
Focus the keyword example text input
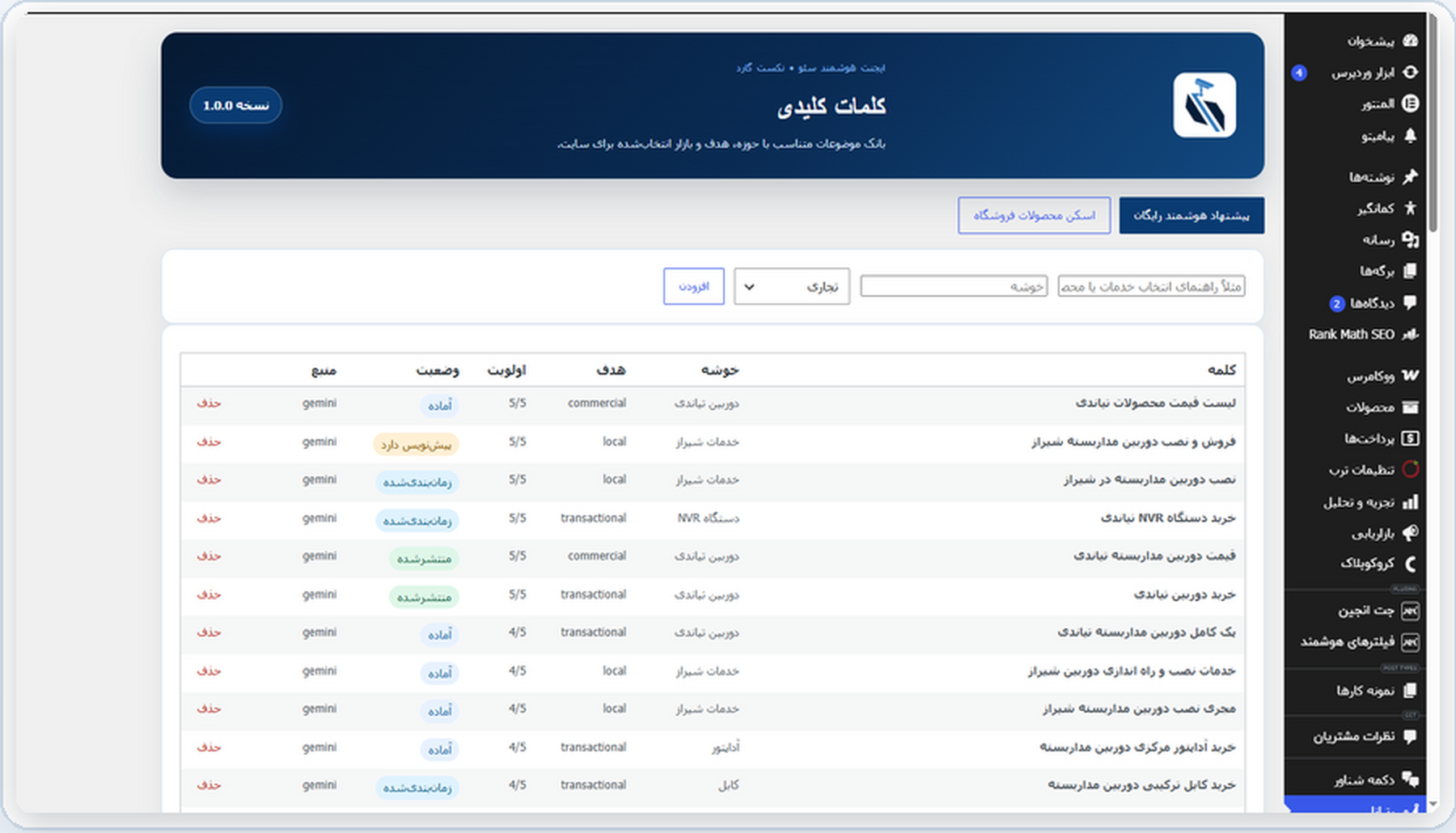click(x=1151, y=286)
